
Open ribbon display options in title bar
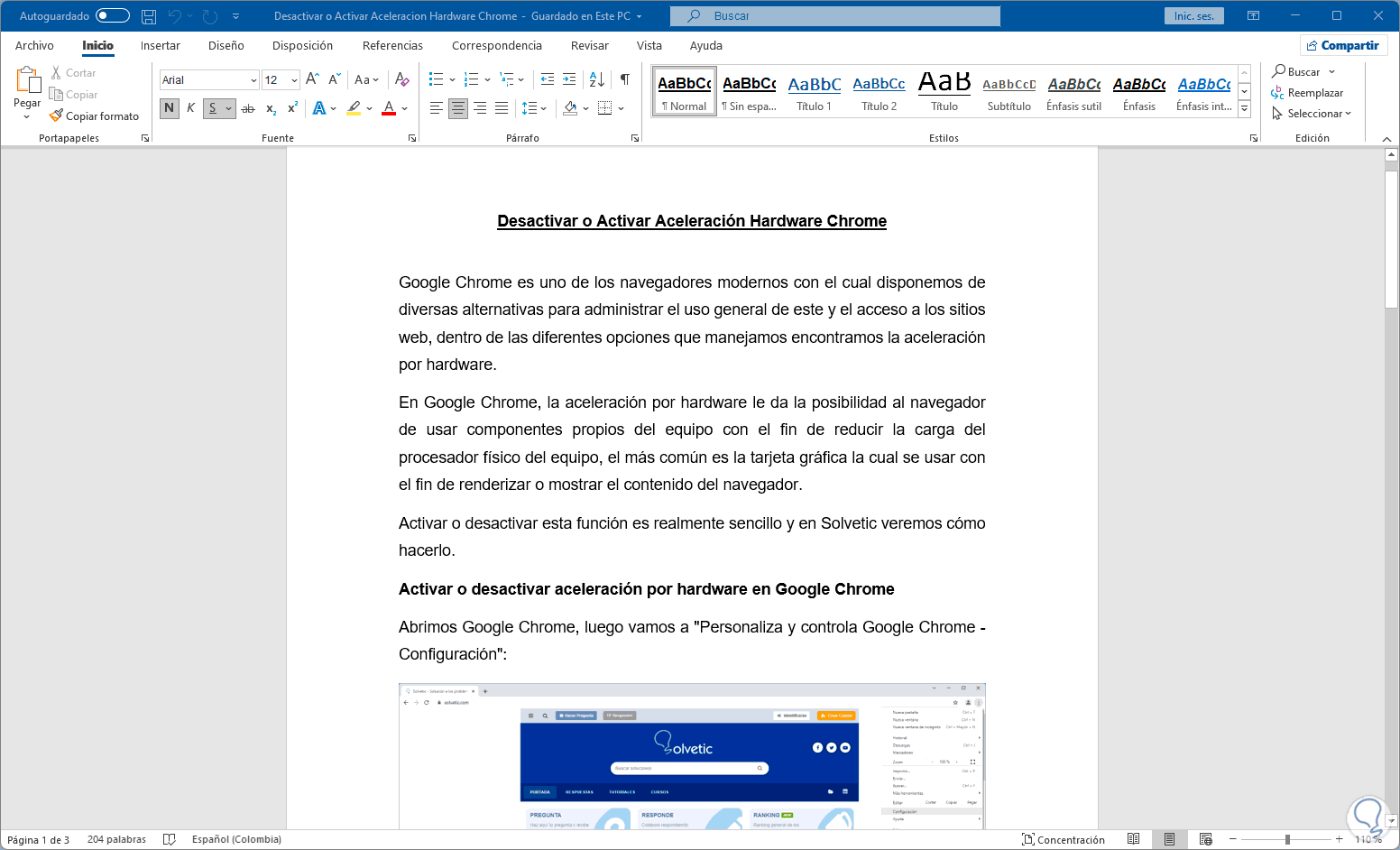[1253, 16]
